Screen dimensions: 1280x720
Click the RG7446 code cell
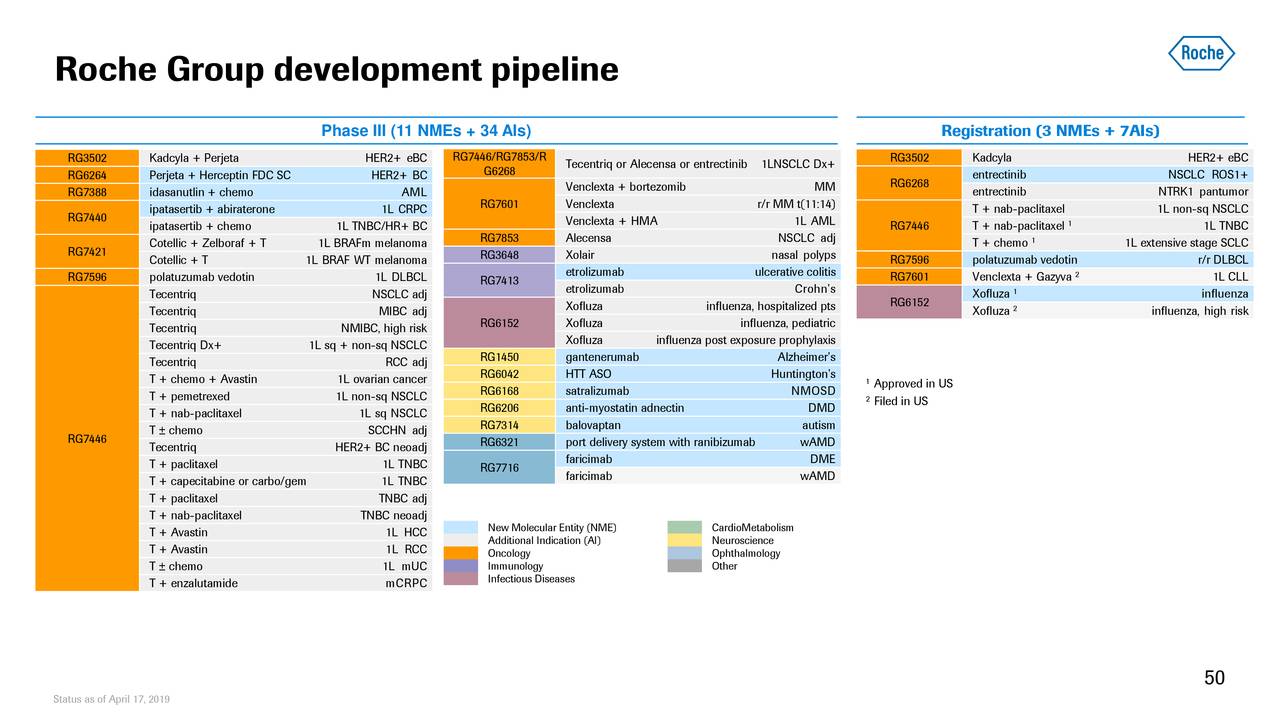click(85, 438)
